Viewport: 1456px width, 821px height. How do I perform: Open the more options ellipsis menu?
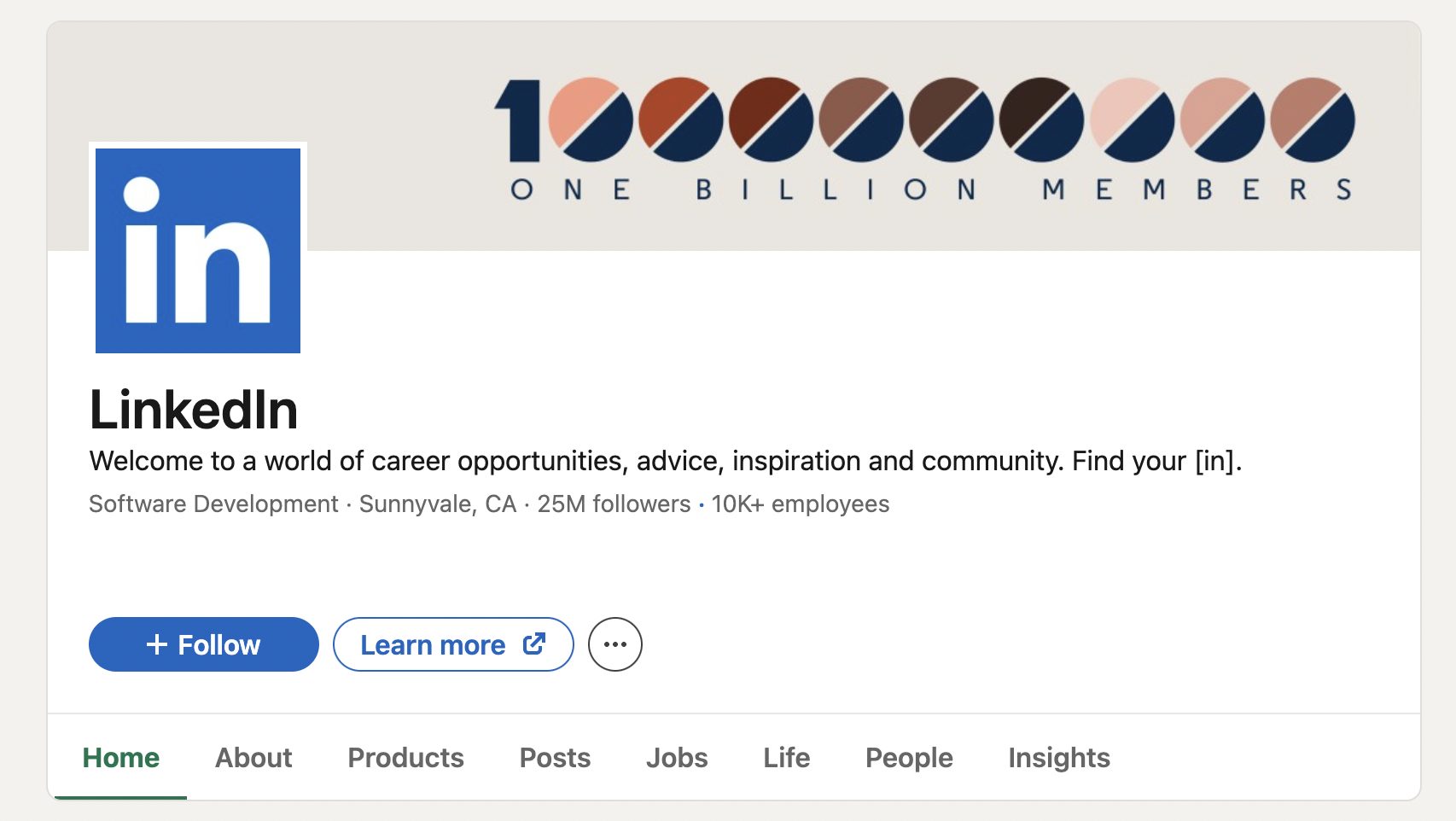click(615, 644)
